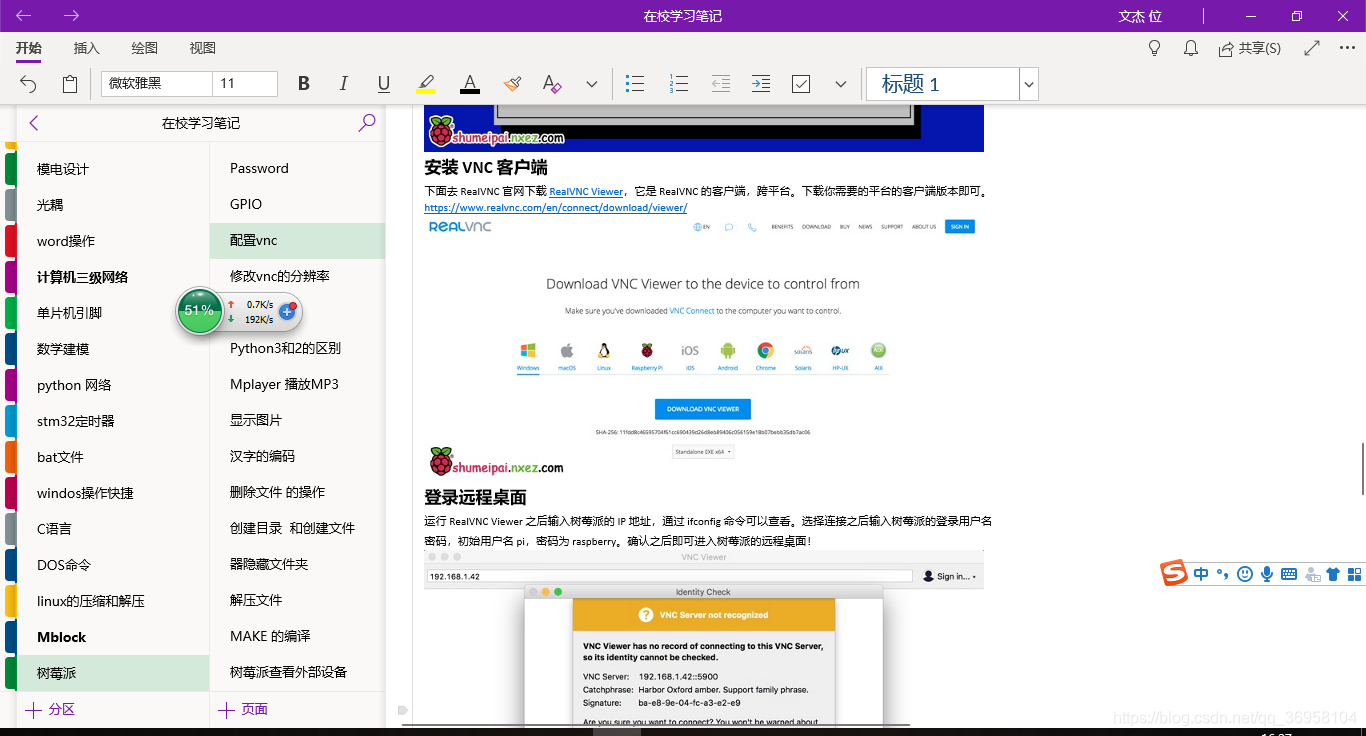Toggle italic formatting
This screenshot has height=736, width=1366.
(344, 84)
